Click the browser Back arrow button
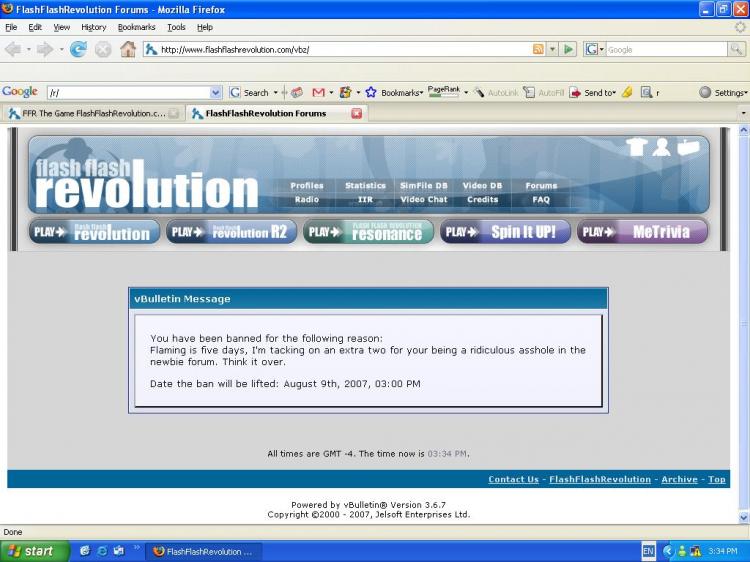 click(x=13, y=49)
